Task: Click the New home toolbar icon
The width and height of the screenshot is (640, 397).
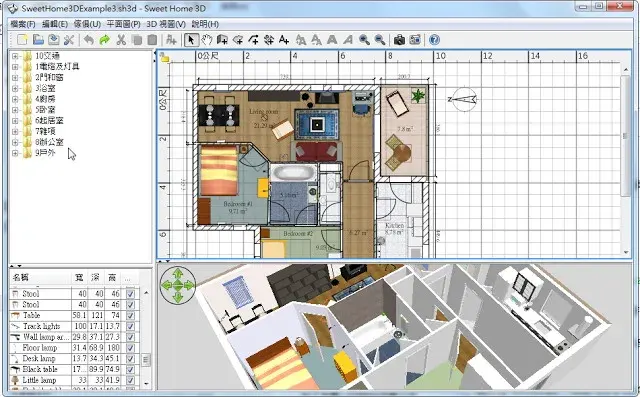Action: pyautogui.click(x=22, y=40)
